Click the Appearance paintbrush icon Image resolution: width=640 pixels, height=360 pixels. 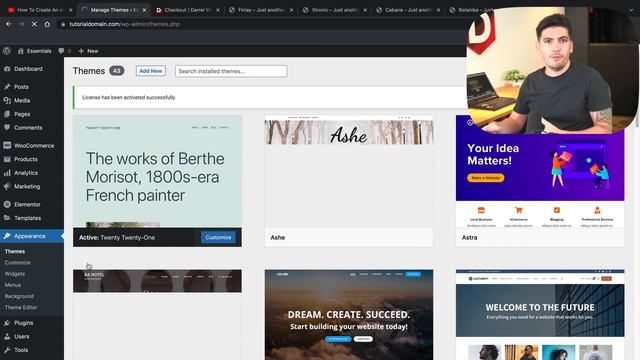[7, 236]
